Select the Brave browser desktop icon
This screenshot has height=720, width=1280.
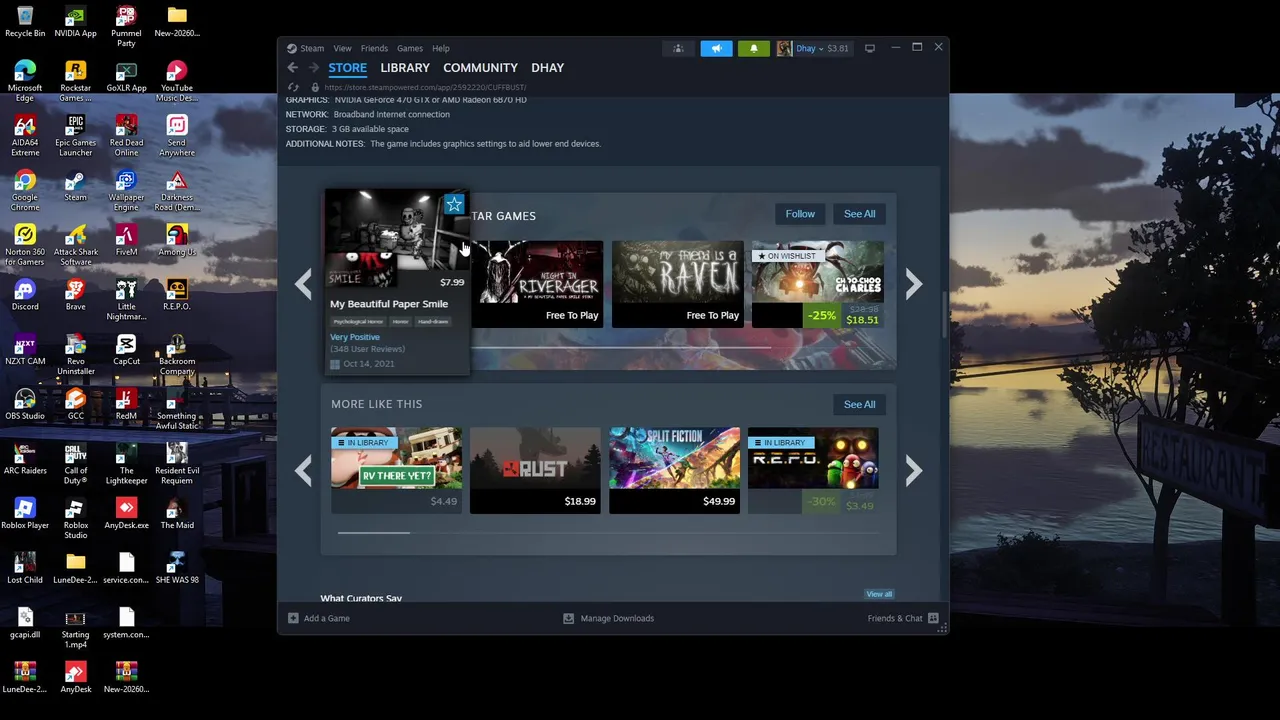pyautogui.click(x=76, y=295)
